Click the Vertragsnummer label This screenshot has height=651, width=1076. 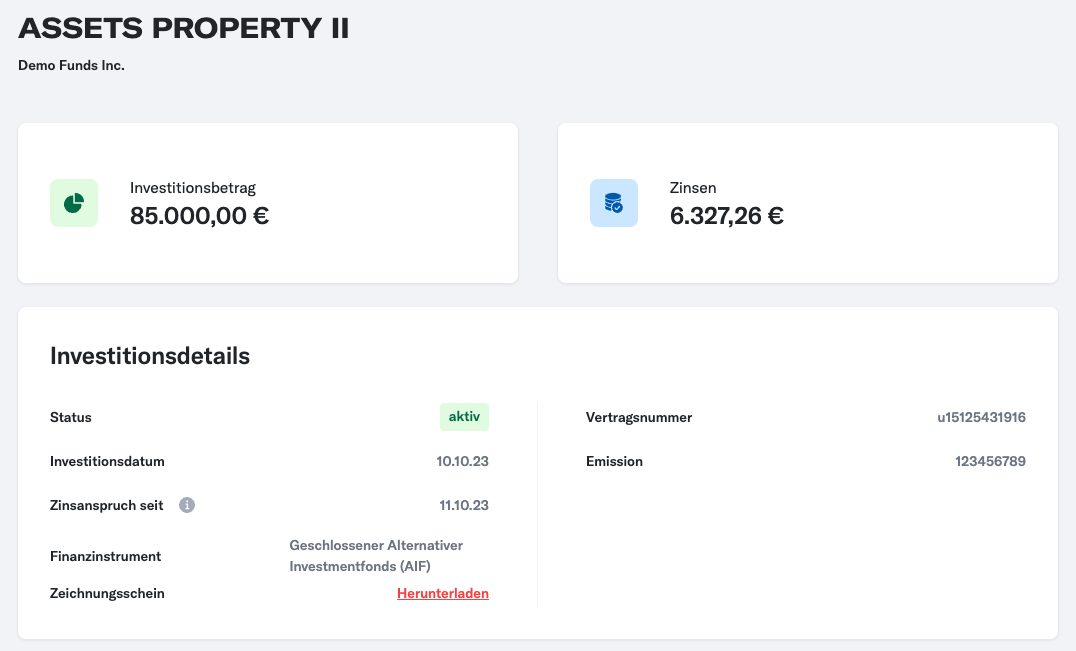point(639,417)
